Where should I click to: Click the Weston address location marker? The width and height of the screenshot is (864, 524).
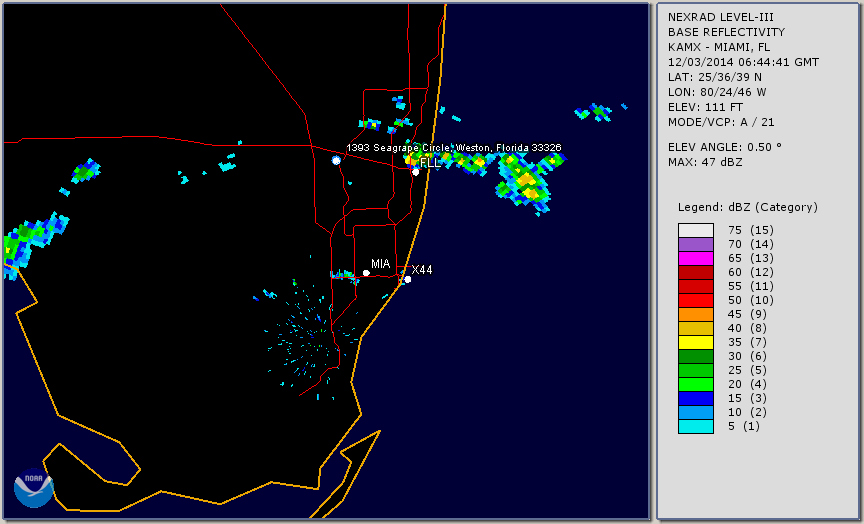pyautogui.click(x=336, y=160)
